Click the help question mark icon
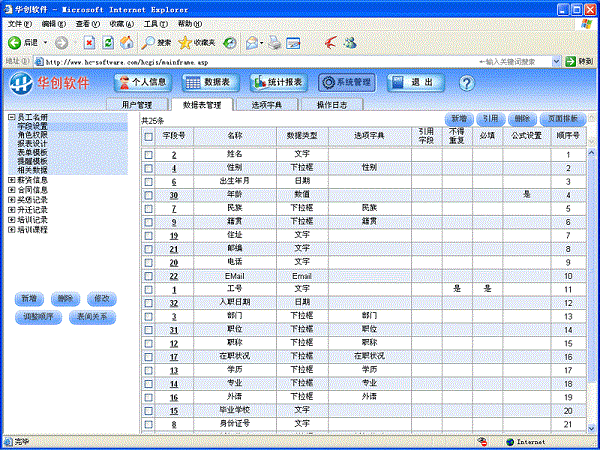 pos(465,82)
